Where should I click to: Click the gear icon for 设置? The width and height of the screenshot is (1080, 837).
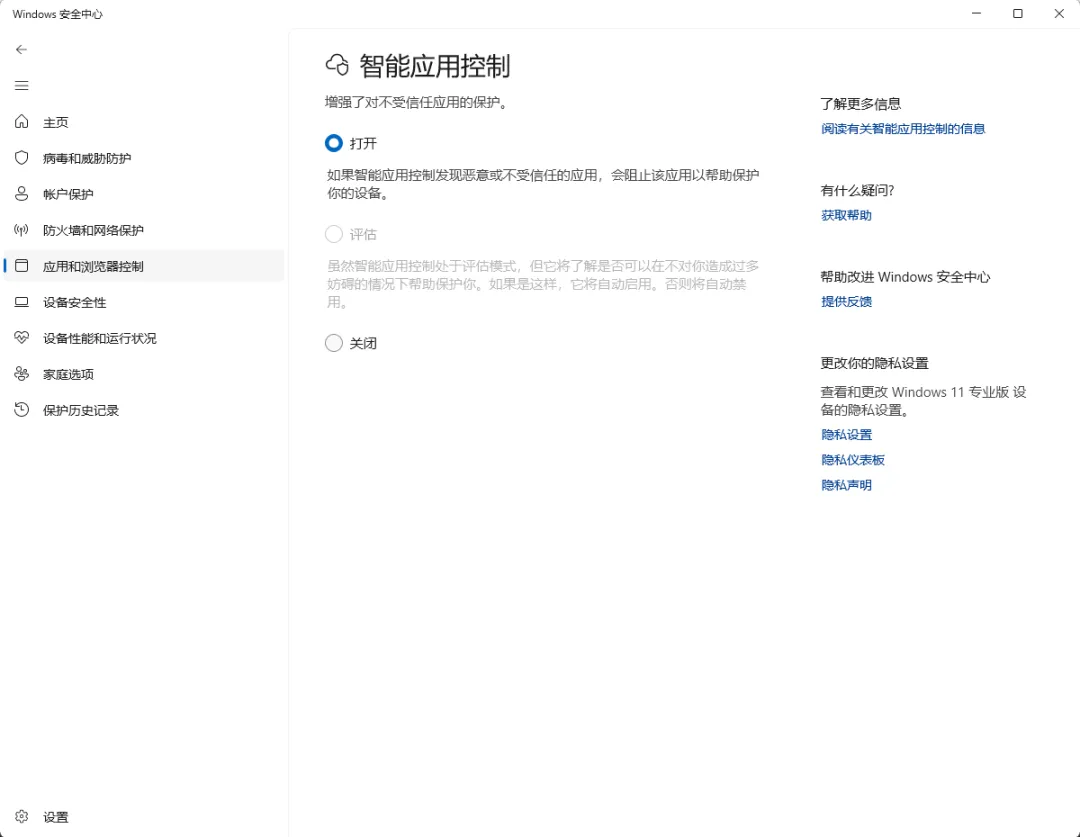tap(21, 816)
